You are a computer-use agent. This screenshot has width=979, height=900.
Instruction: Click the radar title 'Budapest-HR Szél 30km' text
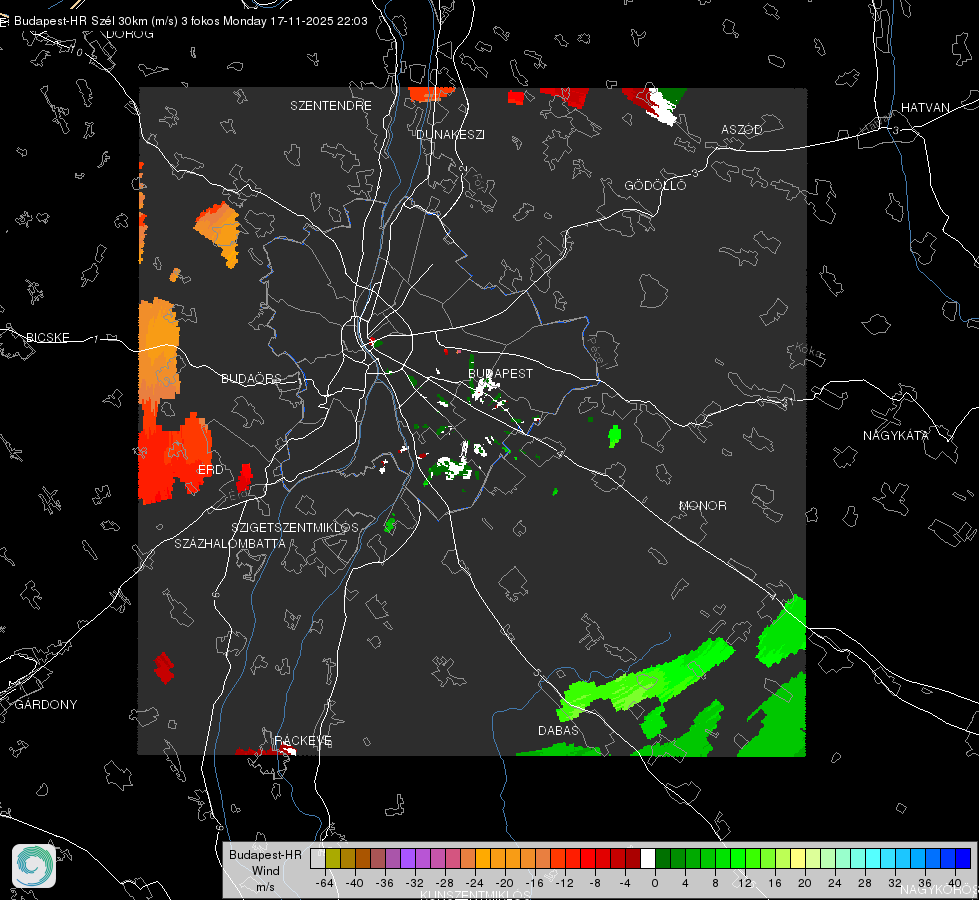pyautogui.click(x=81, y=21)
